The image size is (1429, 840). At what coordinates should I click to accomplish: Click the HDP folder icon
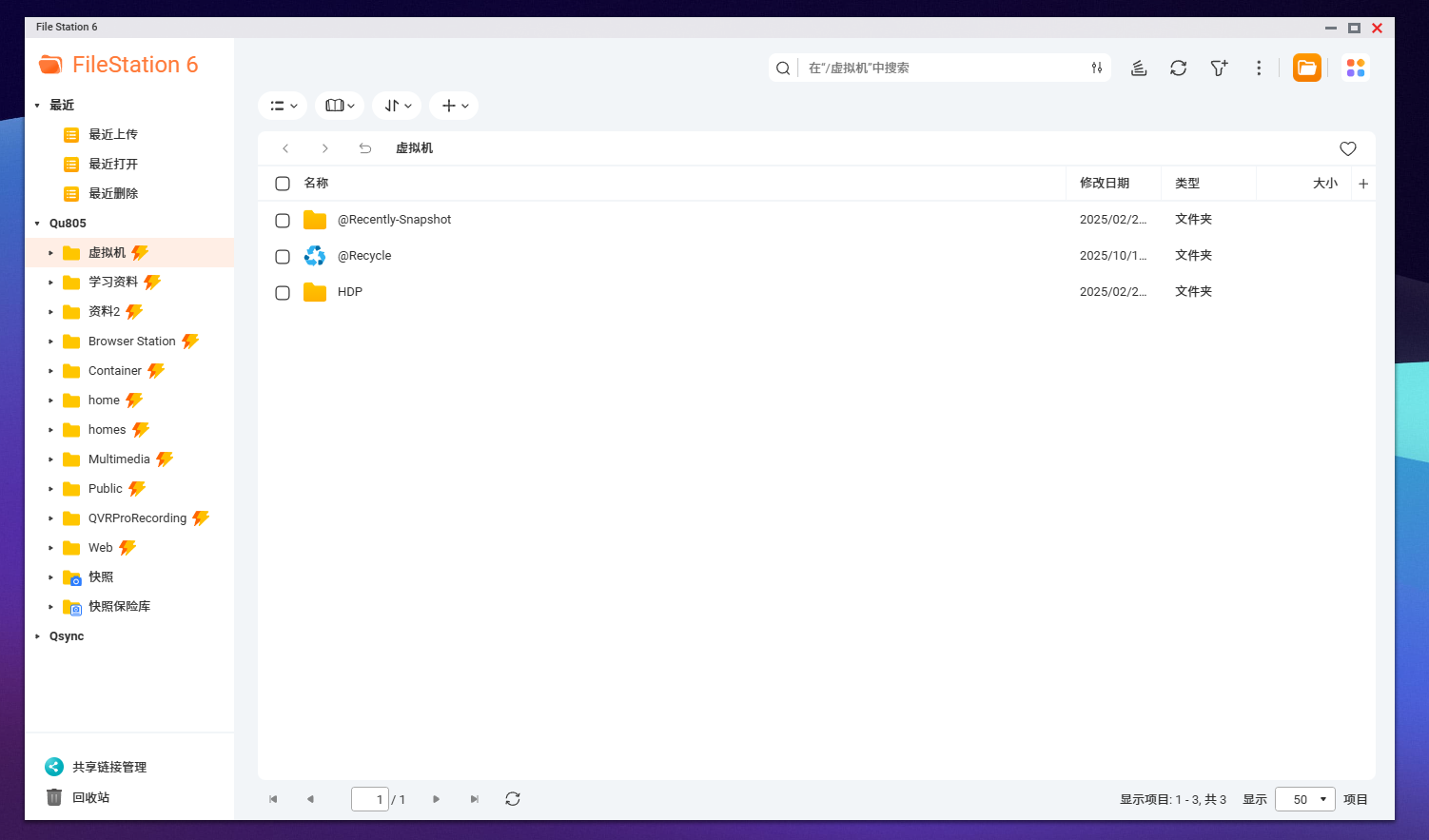click(x=315, y=292)
